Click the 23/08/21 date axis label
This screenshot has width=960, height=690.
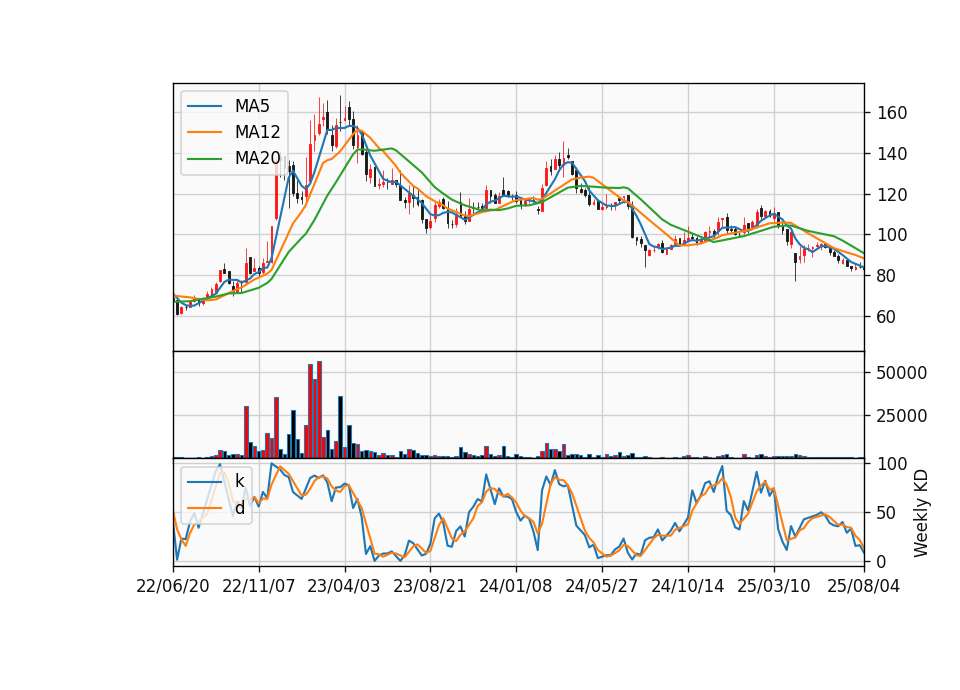pyautogui.click(x=429, y=586)
